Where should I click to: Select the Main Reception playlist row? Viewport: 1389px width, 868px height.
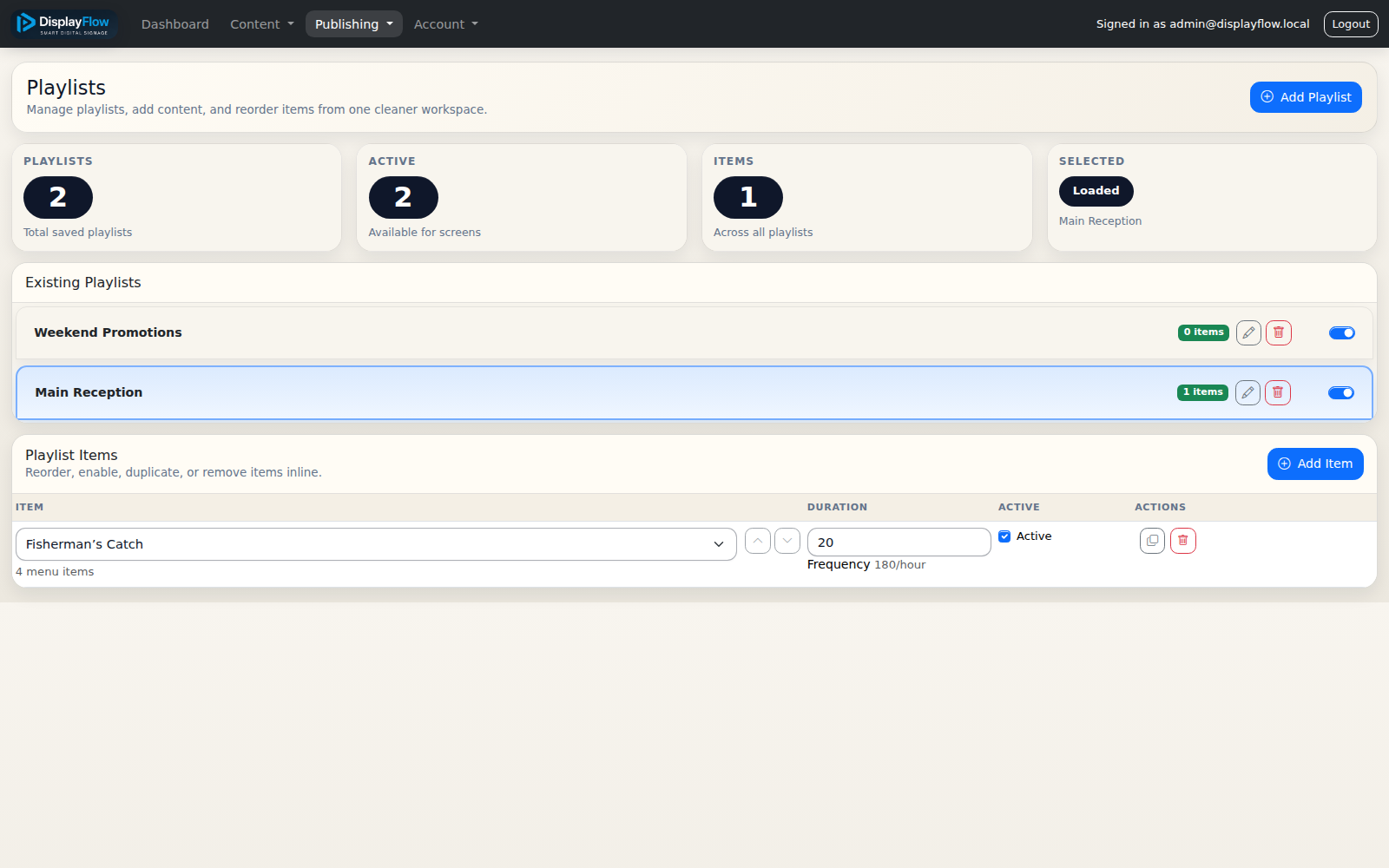(x=694, y=392)
